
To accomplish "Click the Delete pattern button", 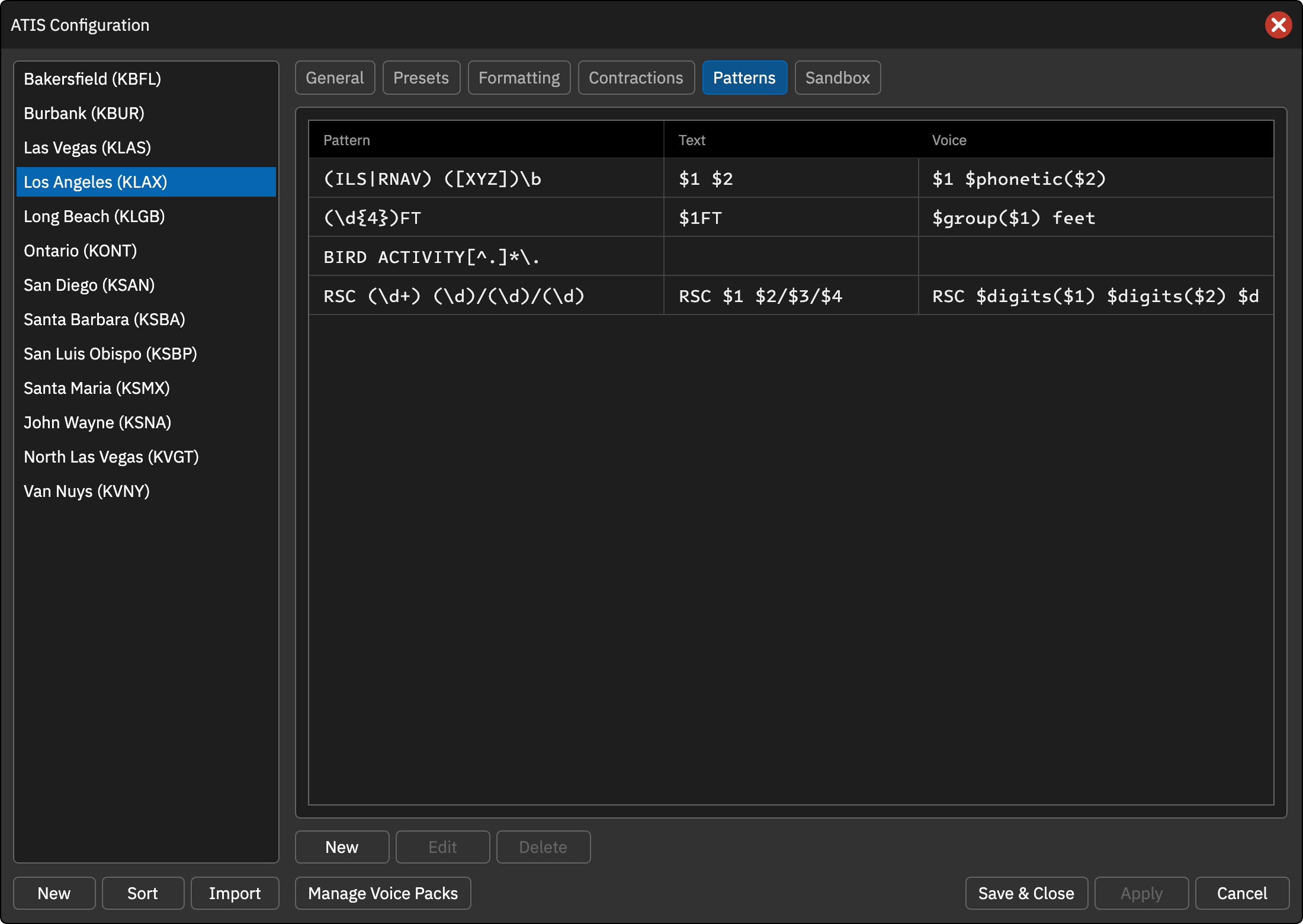I will tap(543, 847).
